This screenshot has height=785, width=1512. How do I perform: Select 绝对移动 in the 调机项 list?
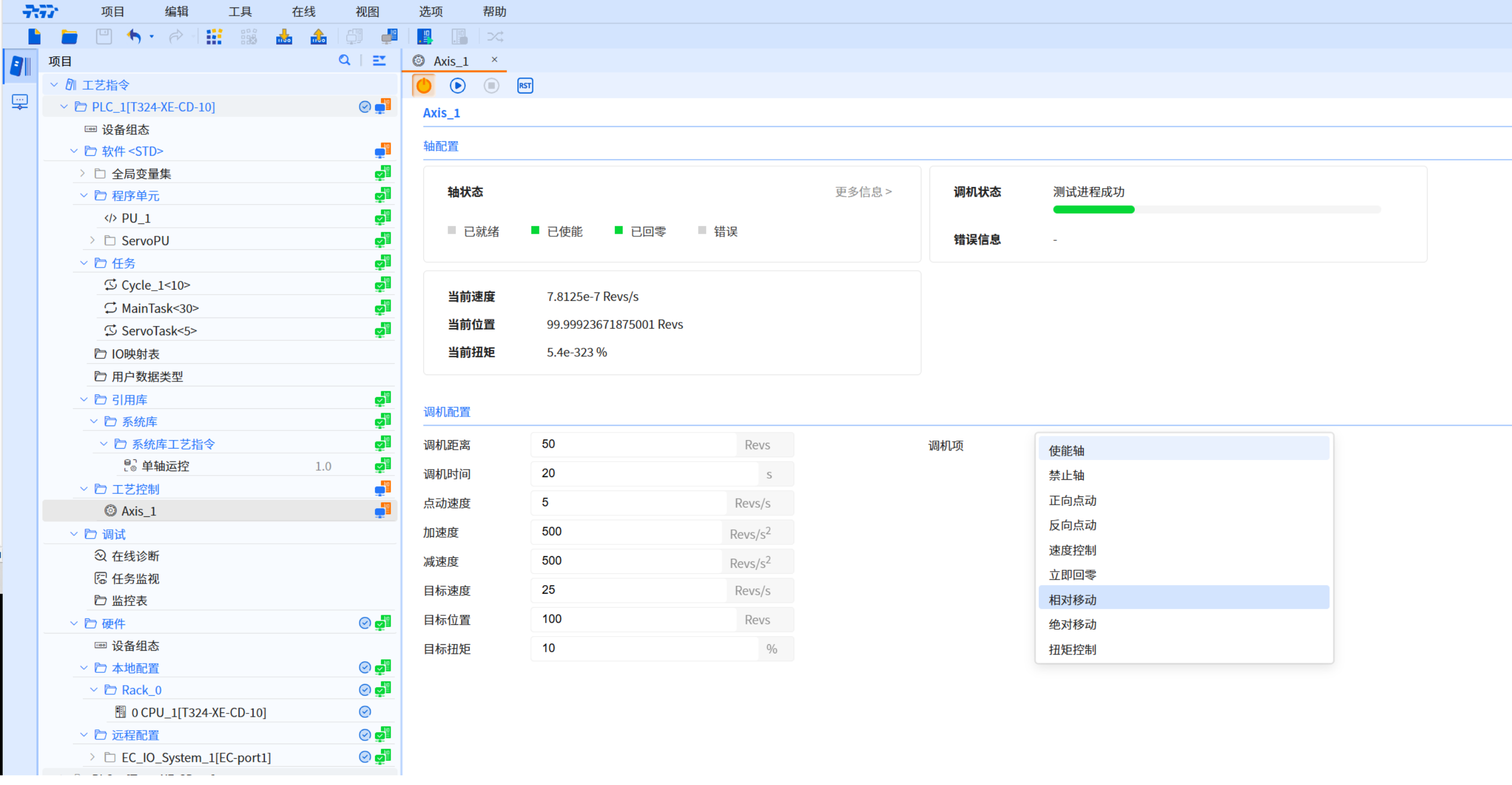(x=1072, y=625)
